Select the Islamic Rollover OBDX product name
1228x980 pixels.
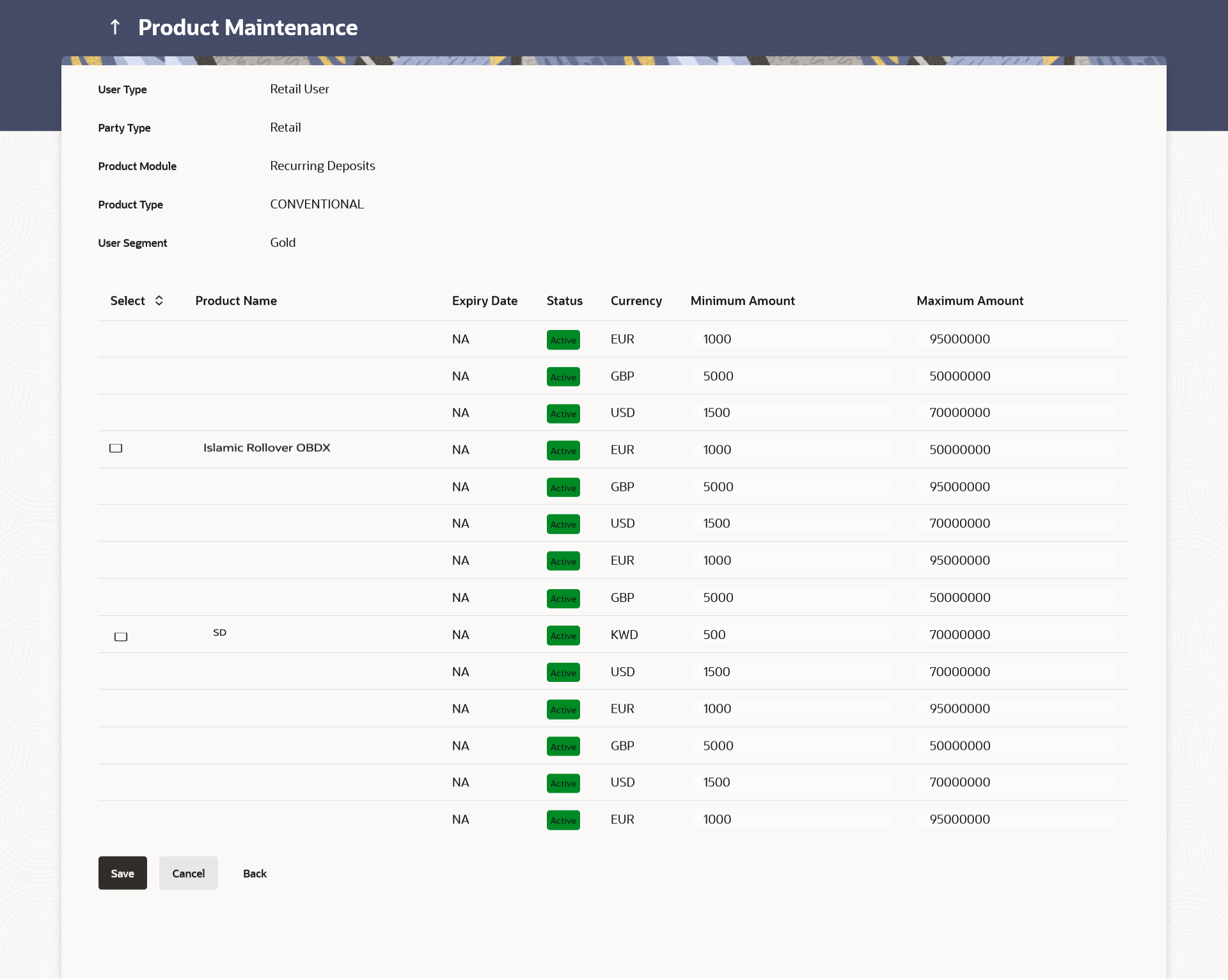(x=267, y=448)
